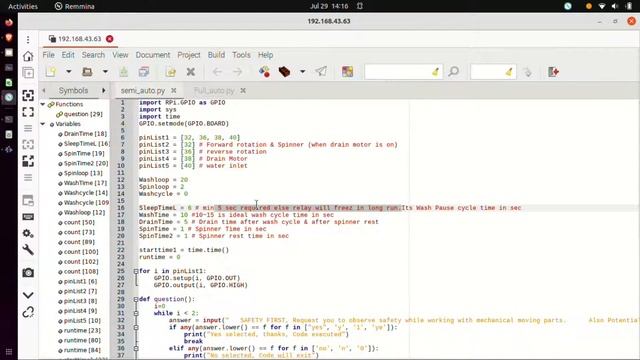Image resolution: width=640 pixels, height=360 pixels.
Task: Open the Remmina home main window icon
Action: (x=28, y=56)
